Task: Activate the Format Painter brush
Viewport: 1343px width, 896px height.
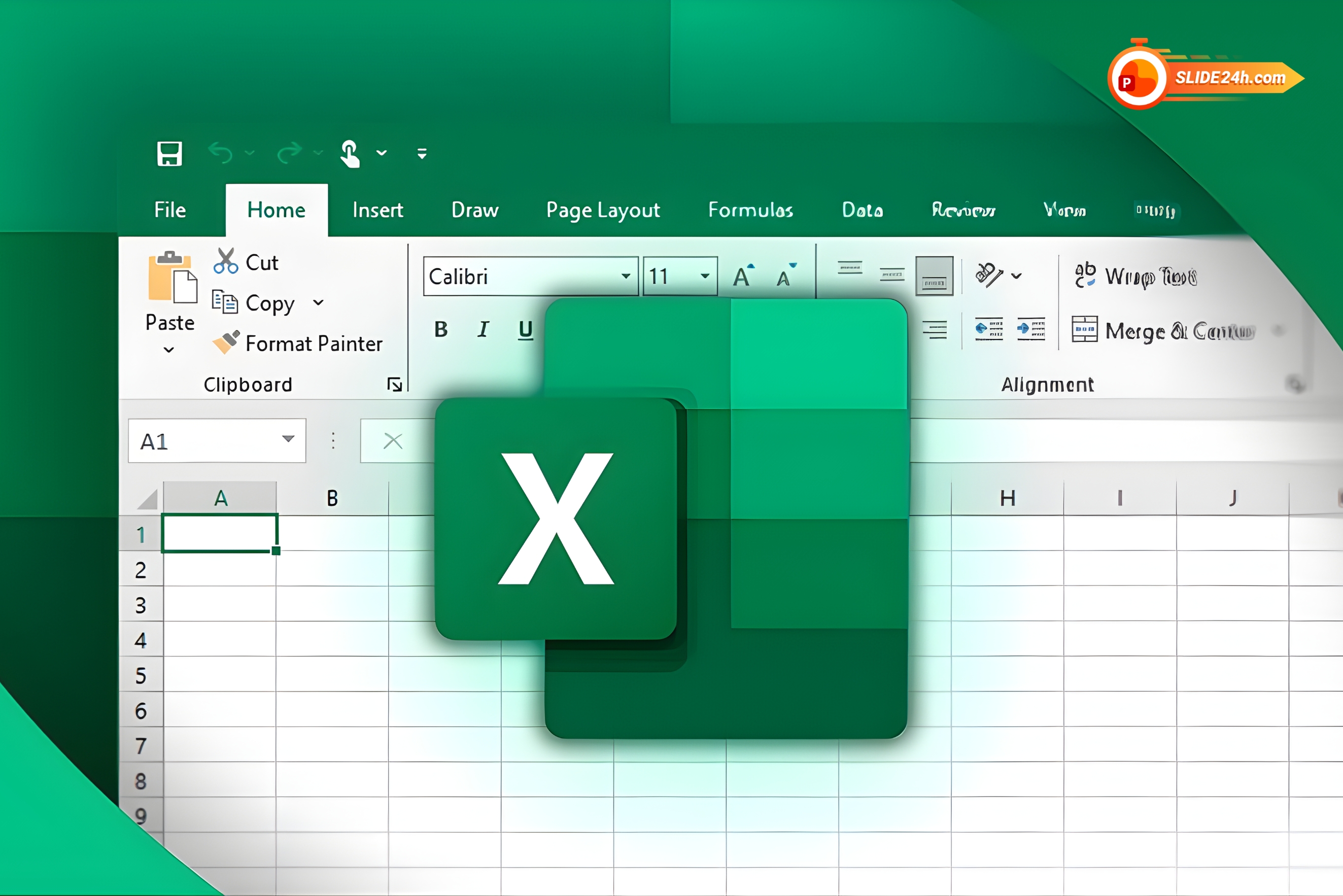Action: point(297,343)
